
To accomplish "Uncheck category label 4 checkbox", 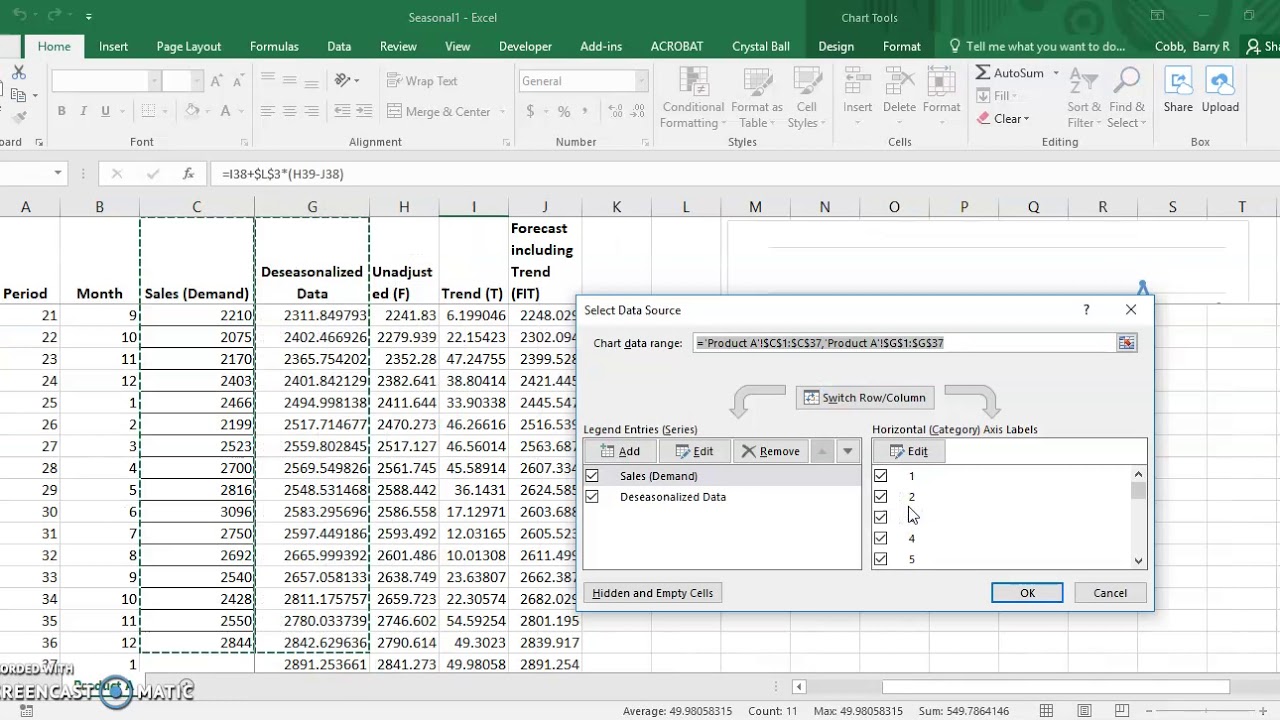I will [x=880, y=538].
